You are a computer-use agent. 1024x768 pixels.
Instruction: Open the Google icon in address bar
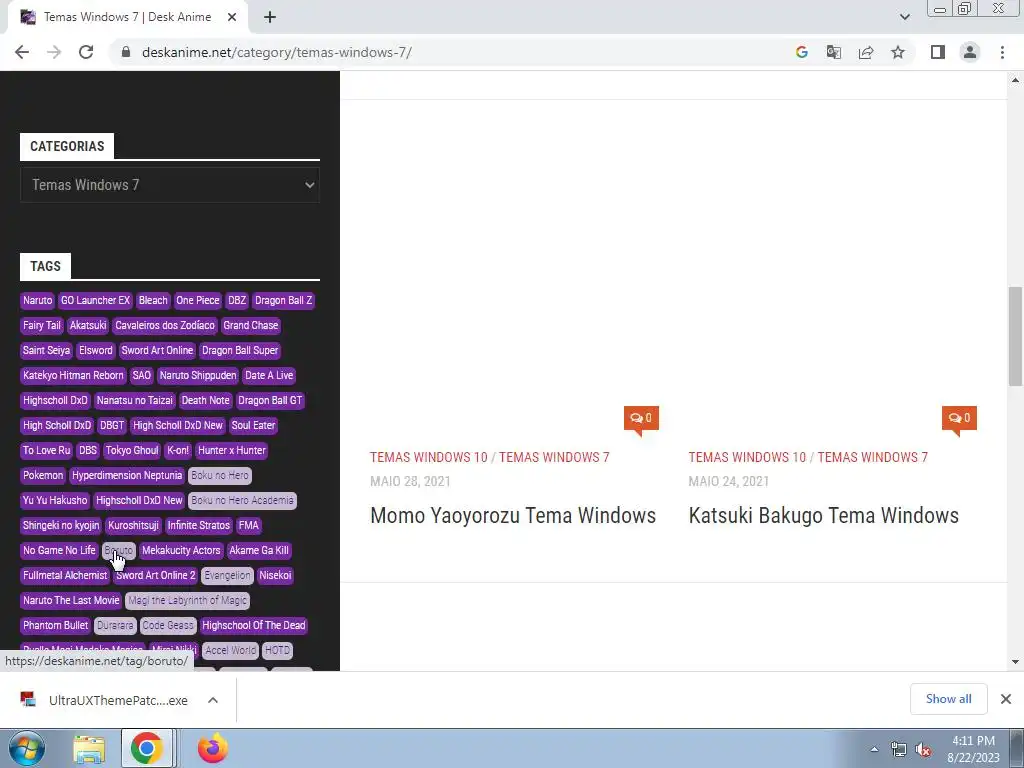(802, 52)
